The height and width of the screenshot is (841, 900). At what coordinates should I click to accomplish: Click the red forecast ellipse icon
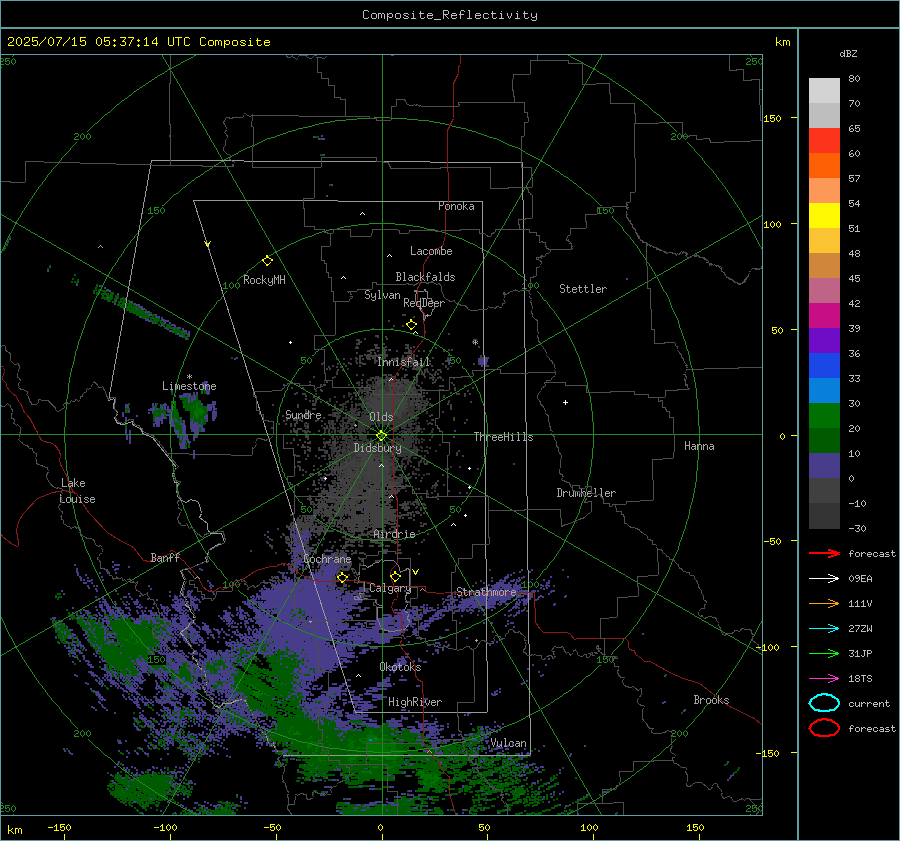coord(824,728)
